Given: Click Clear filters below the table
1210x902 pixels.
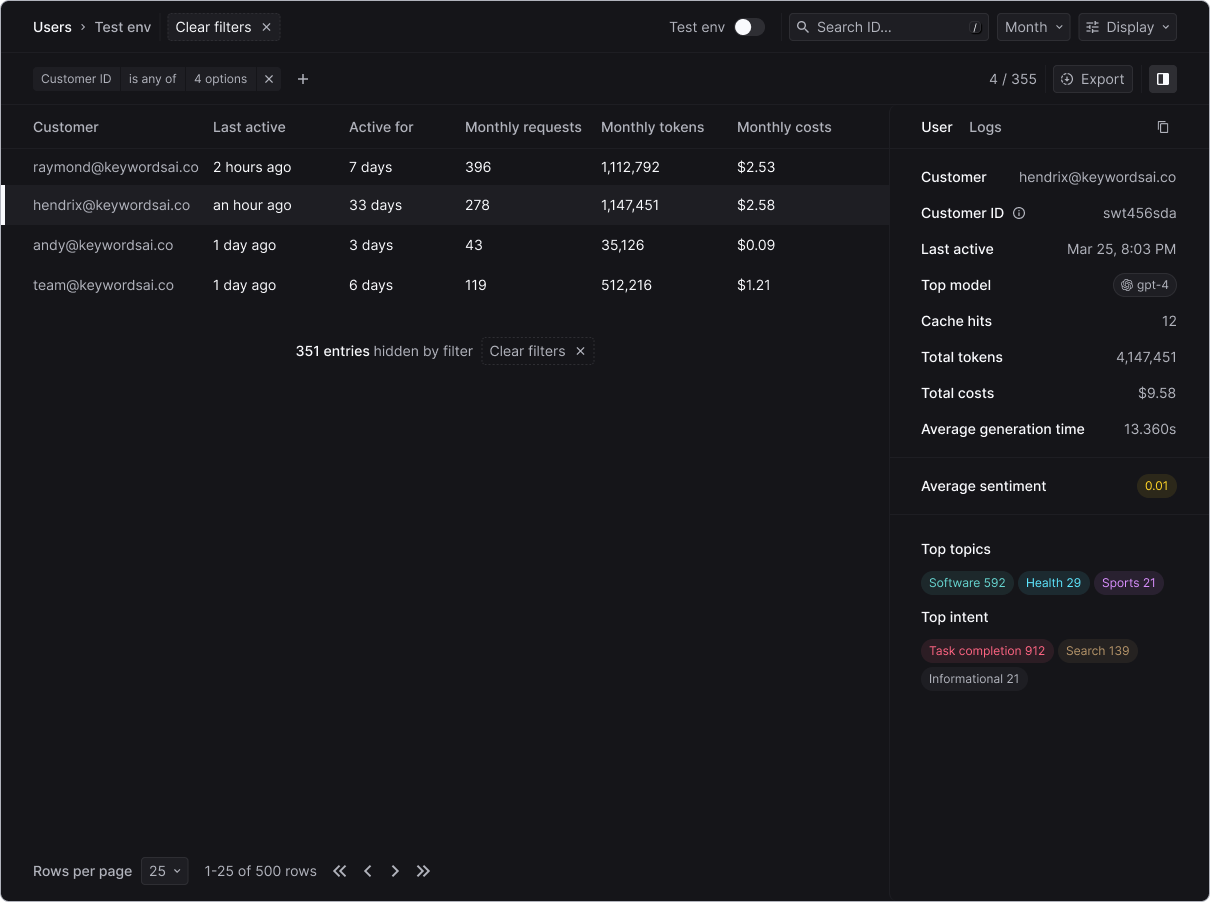Looking at the screenshot, I should [x=537, y=351].
